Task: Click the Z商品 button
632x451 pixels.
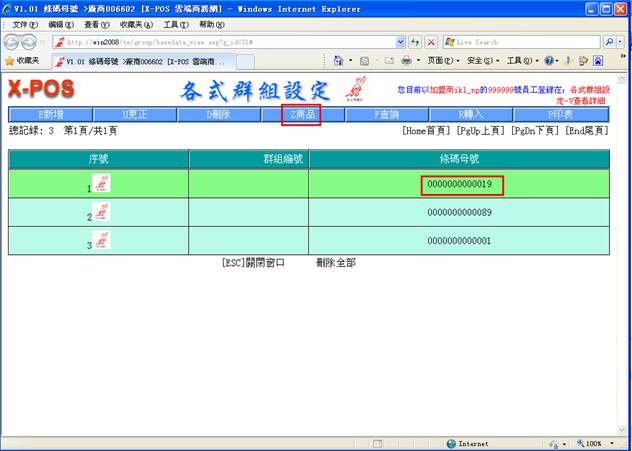Action: point(301,115)
